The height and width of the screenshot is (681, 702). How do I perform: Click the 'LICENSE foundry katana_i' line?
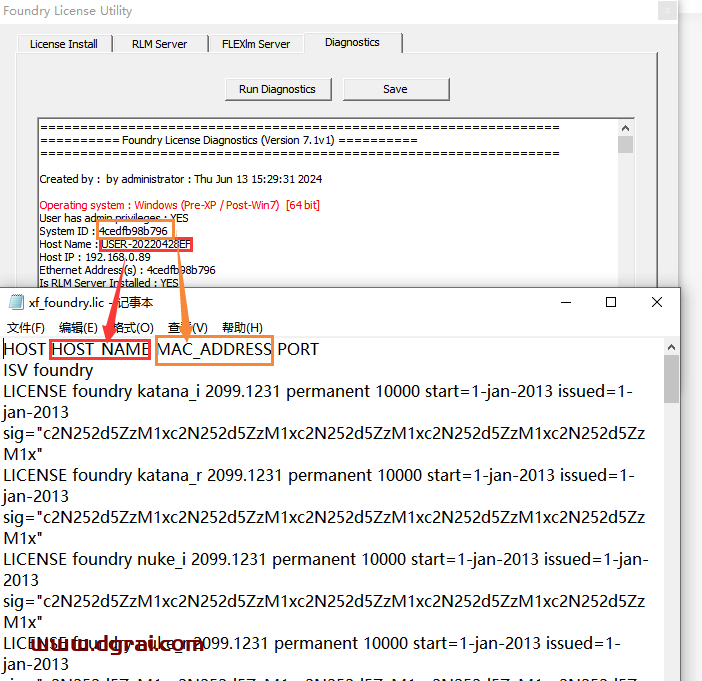coord(318,402)
